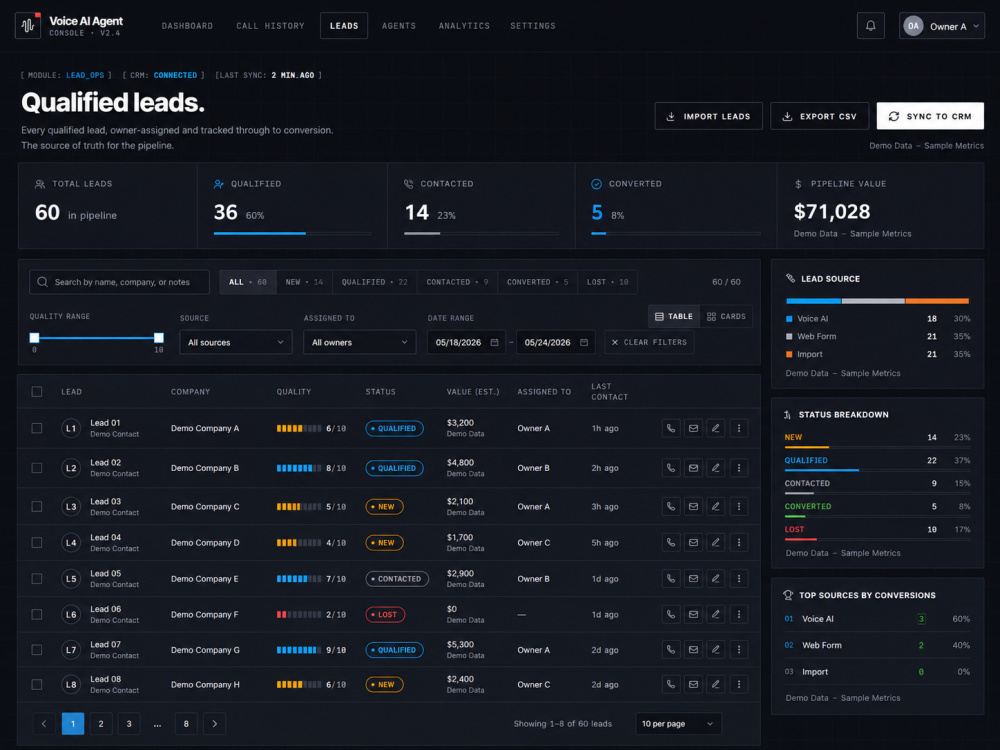
Task: Click the Import Leads button
Action: 708,116
